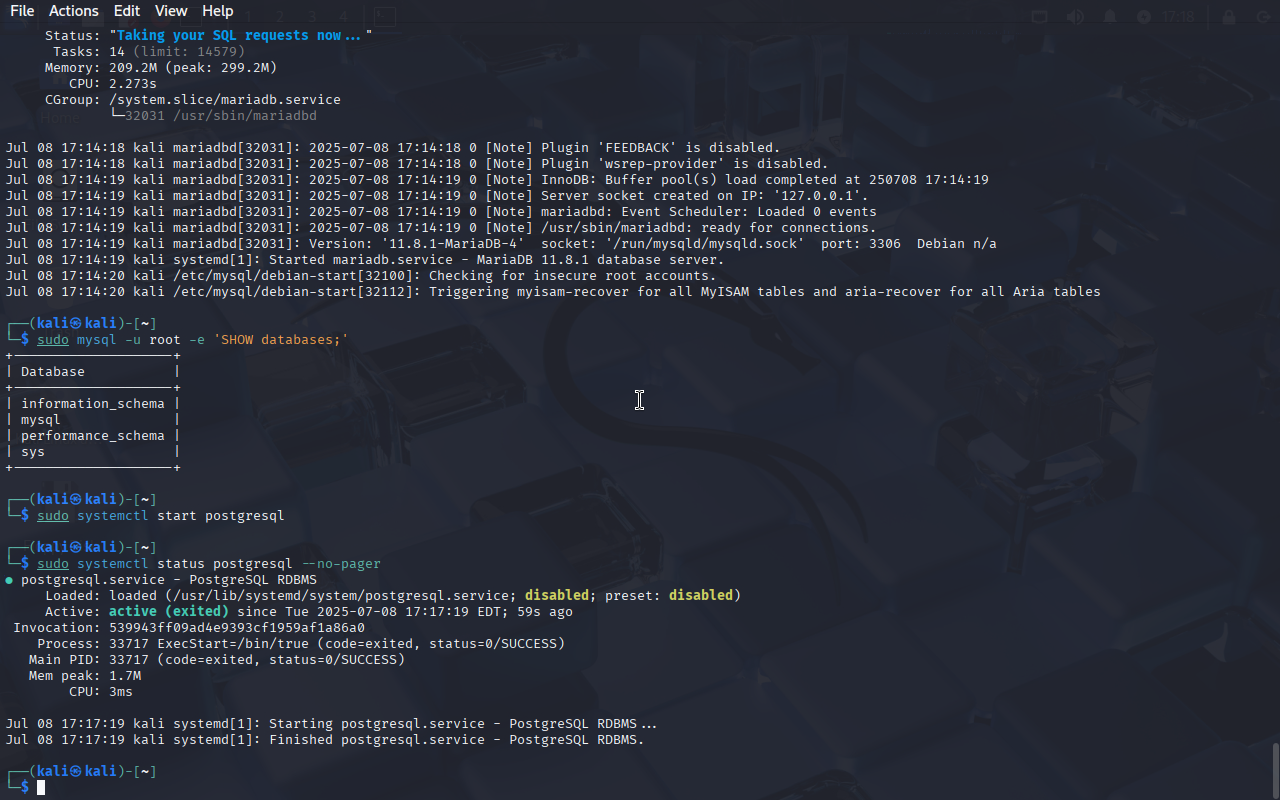
Task: Click the 'Database' table header
Action: point(53,371)
